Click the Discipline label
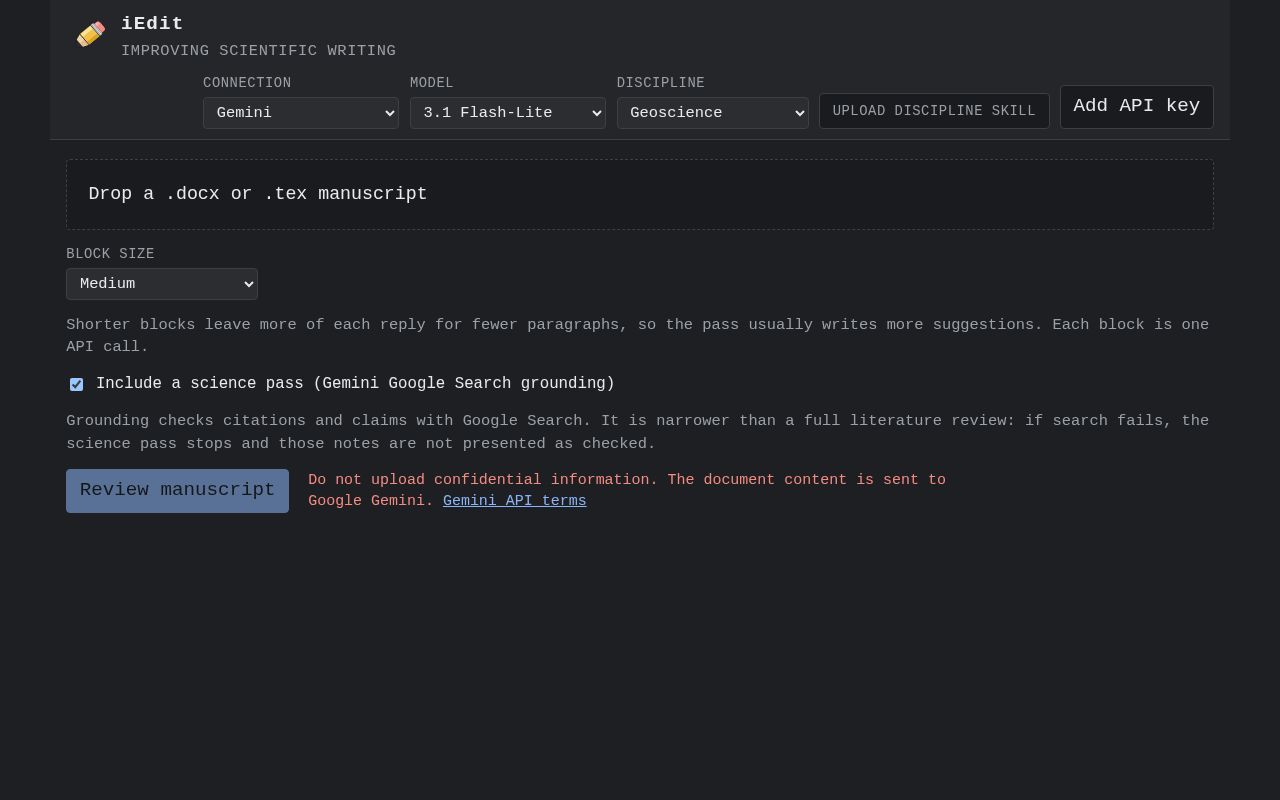Screen dimensions: 1280x800 [x=661, y=83]
